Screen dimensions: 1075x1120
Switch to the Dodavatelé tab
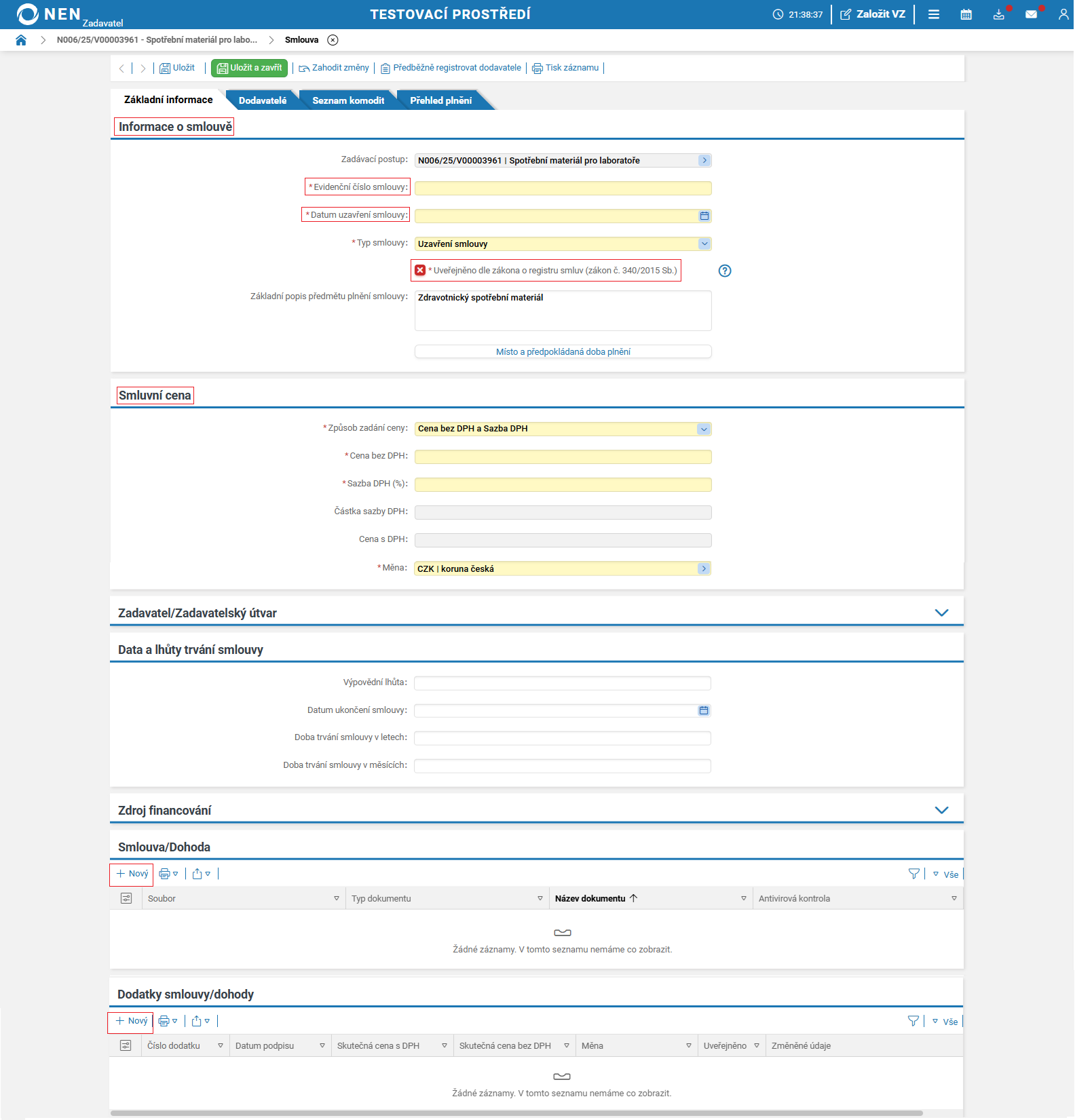[x=262, y=100]
